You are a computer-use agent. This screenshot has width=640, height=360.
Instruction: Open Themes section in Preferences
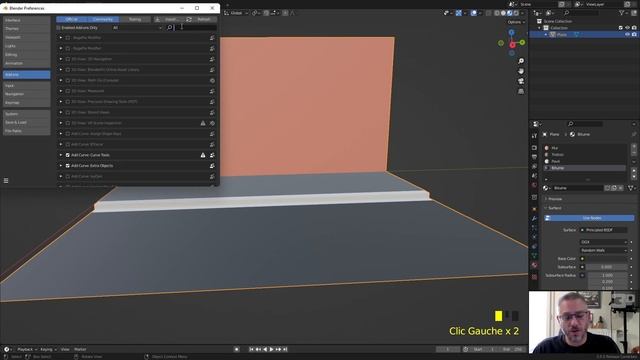[x=27, y=29]
